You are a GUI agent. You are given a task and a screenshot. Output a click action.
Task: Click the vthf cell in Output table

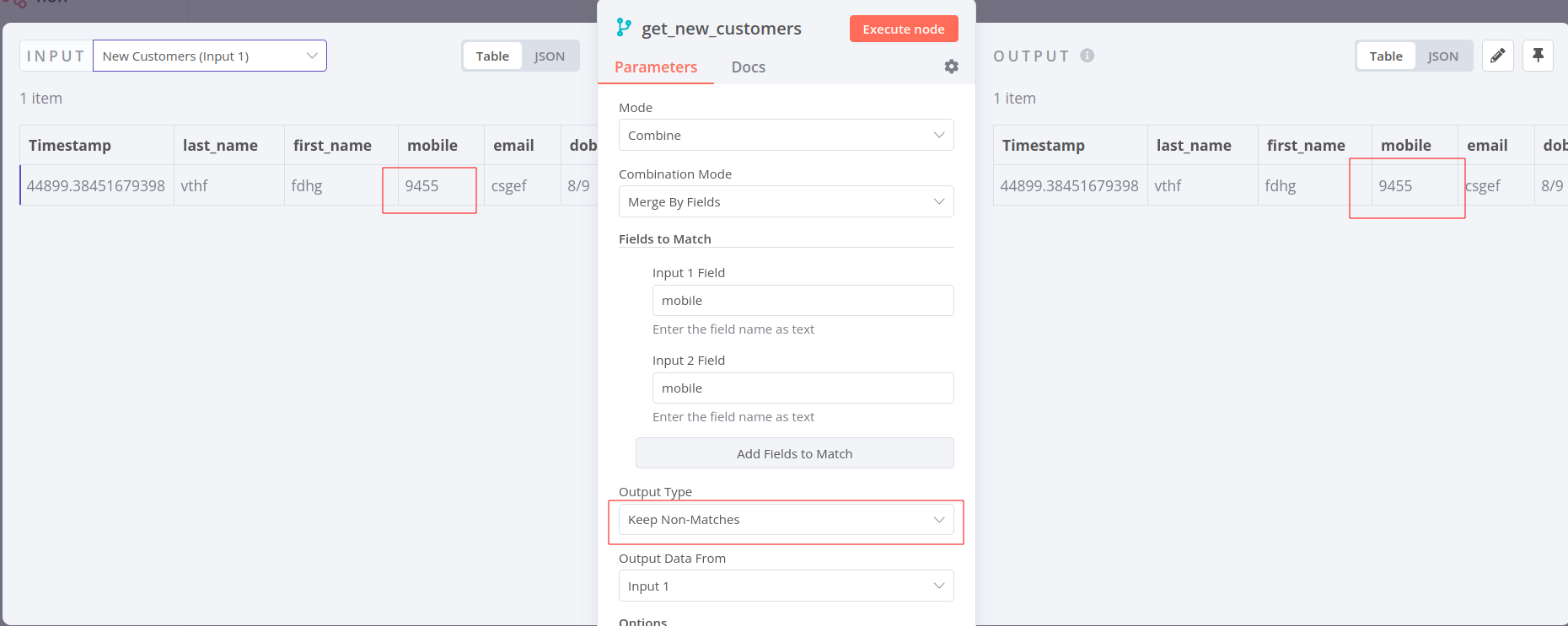click(x=1203, y=185)
